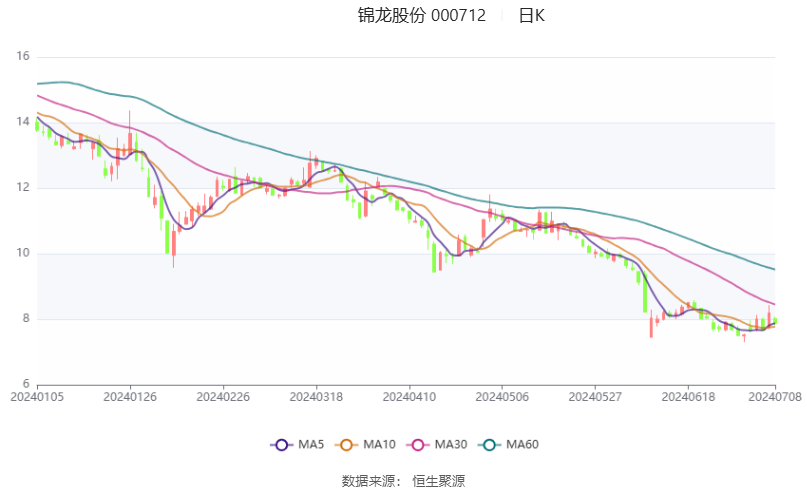The image size is (807, 491).
Task: Toggle the MA5 legend series
Action: point(297,445)
